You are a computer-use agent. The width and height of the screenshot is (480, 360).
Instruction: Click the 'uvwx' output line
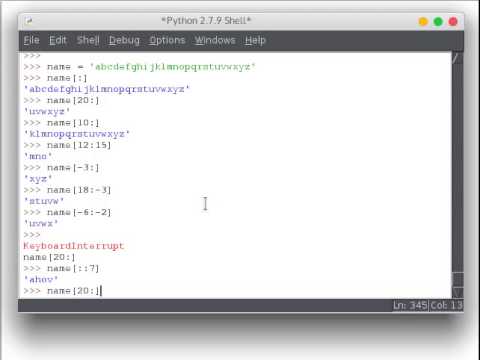pyautogui.click(x=41, y=224)
